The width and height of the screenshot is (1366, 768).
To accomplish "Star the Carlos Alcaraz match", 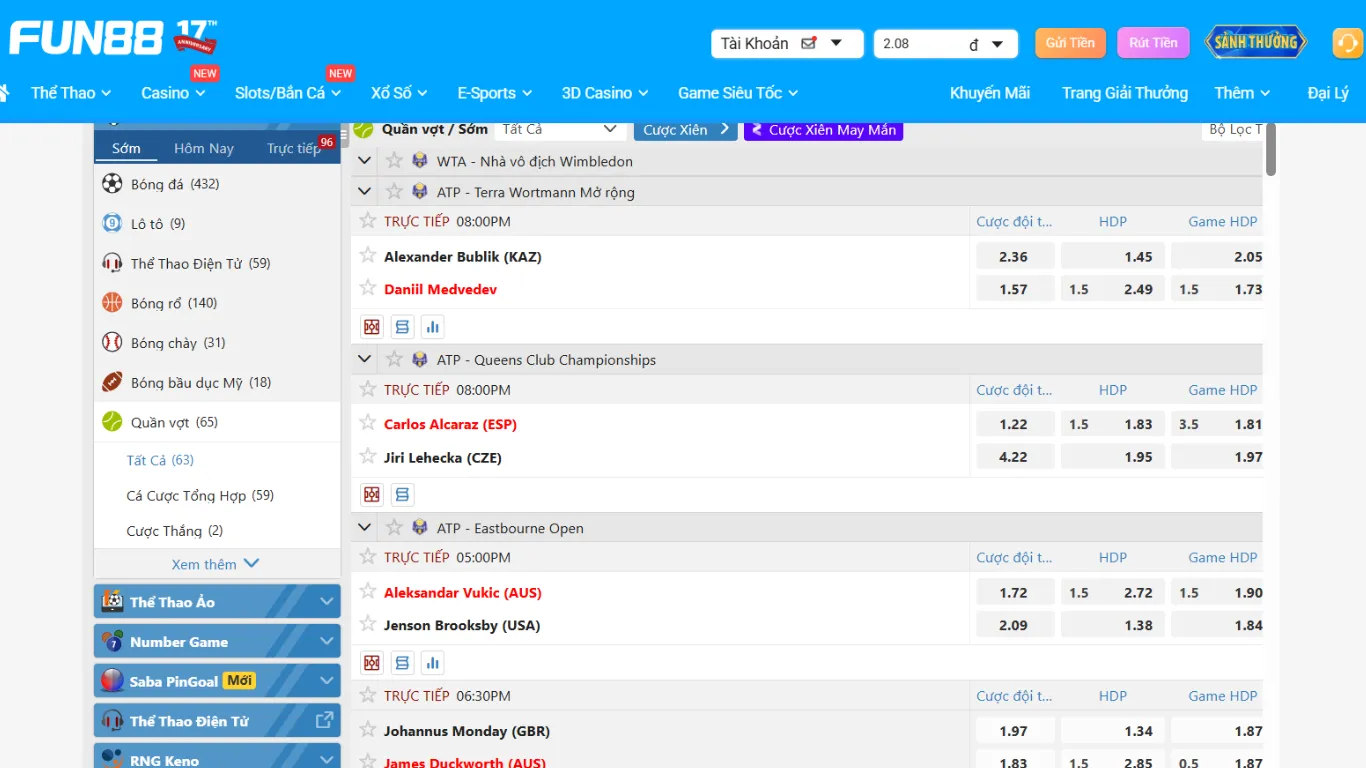I will click(x=368, y=424).
